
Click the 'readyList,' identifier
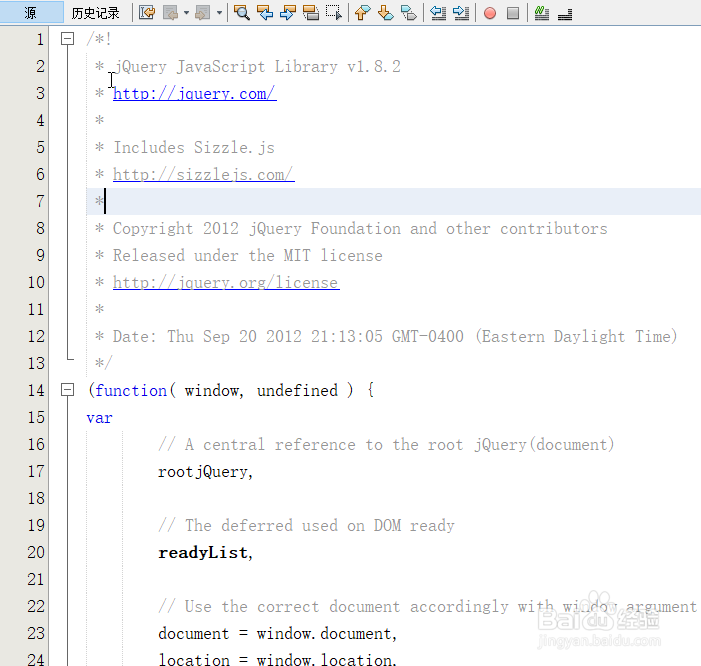click(x=205, y=552)
